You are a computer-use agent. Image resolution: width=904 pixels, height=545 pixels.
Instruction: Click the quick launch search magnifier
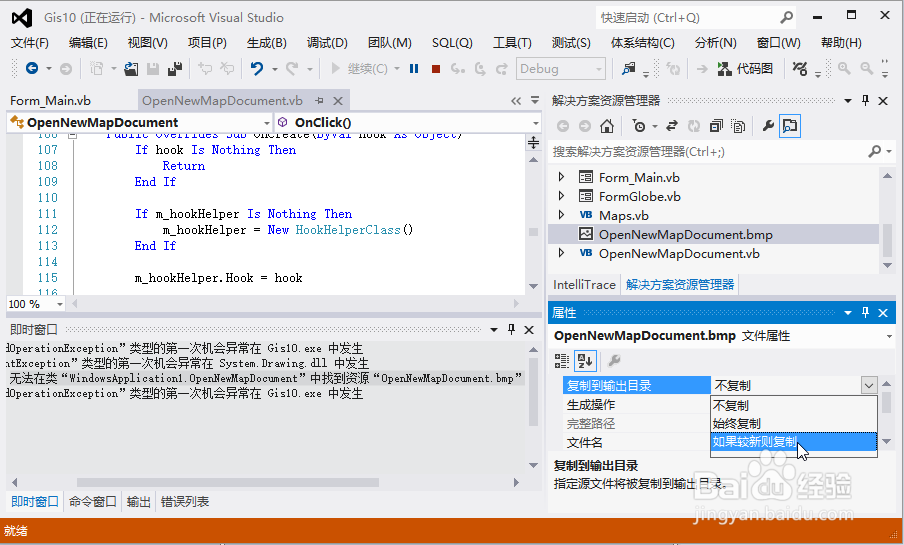coord(786,17)
